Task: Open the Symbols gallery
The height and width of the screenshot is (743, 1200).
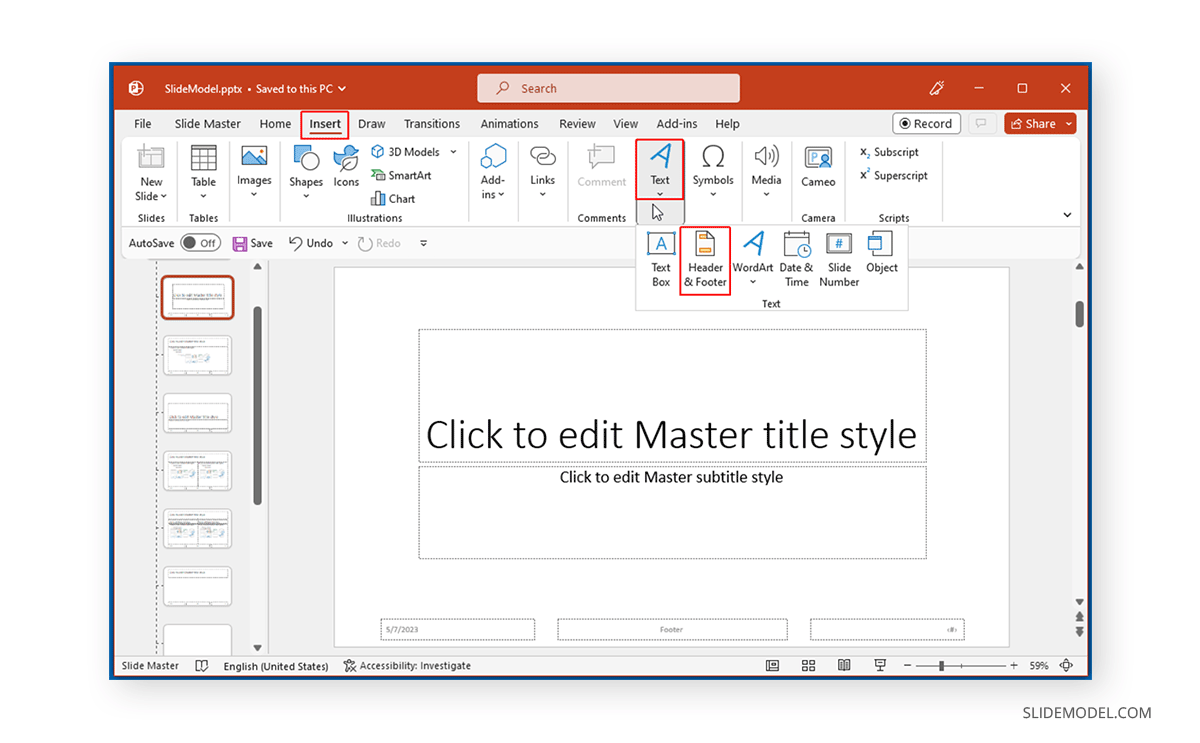Action: click(713, 168)
